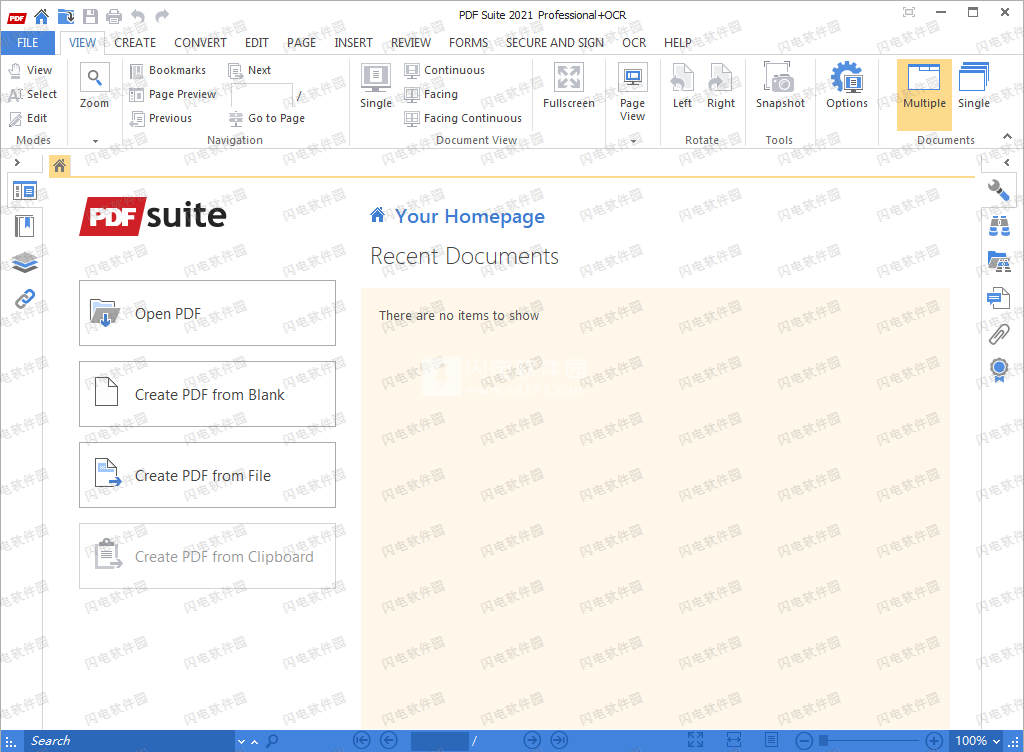Toggle the Bookmarks panel
Screen dimensions: 1024x752
click(x=168, y=70)
